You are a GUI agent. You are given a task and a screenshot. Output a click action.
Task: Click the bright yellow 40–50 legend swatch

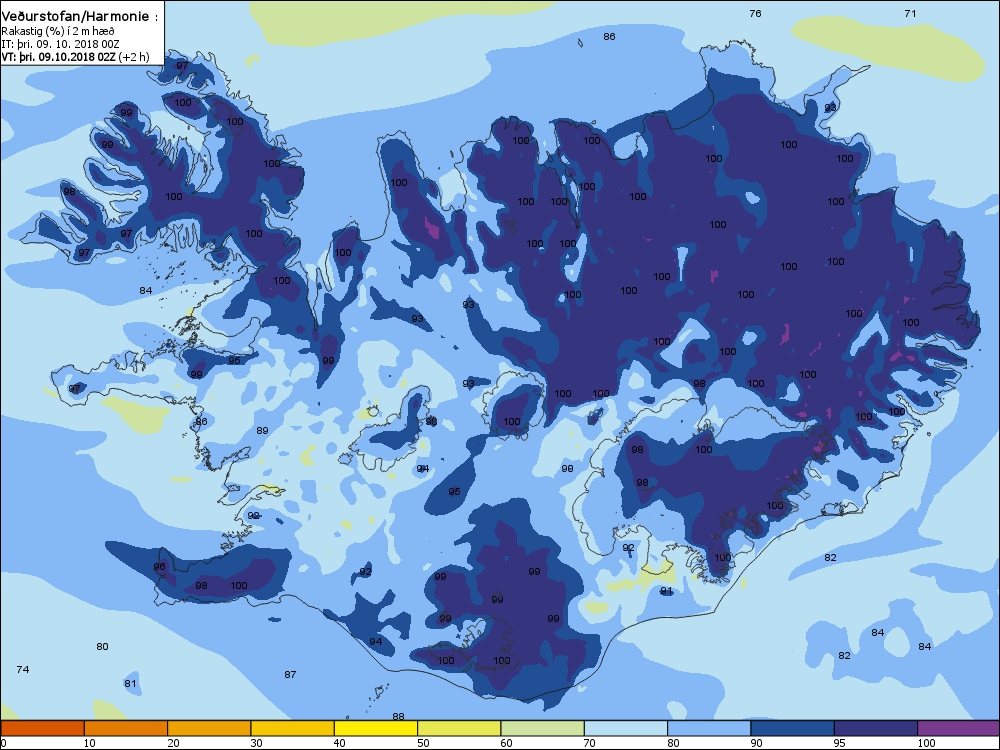[x=376, y=728]
